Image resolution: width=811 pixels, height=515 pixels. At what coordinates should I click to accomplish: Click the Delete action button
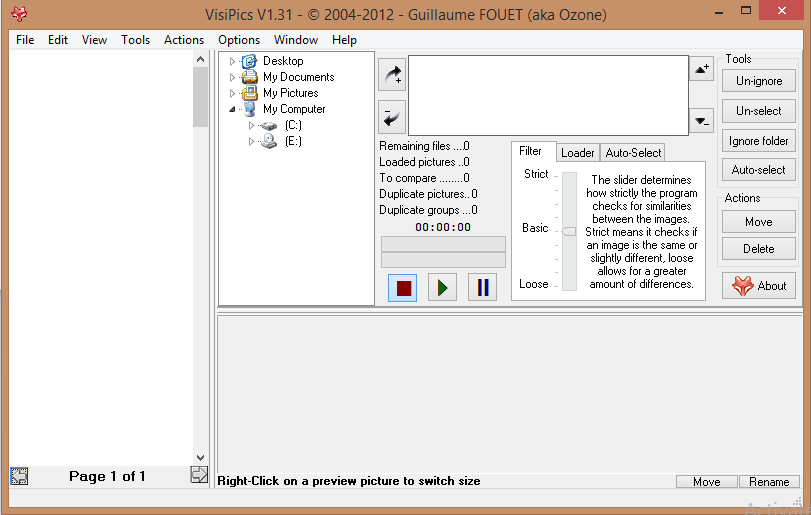759,249
